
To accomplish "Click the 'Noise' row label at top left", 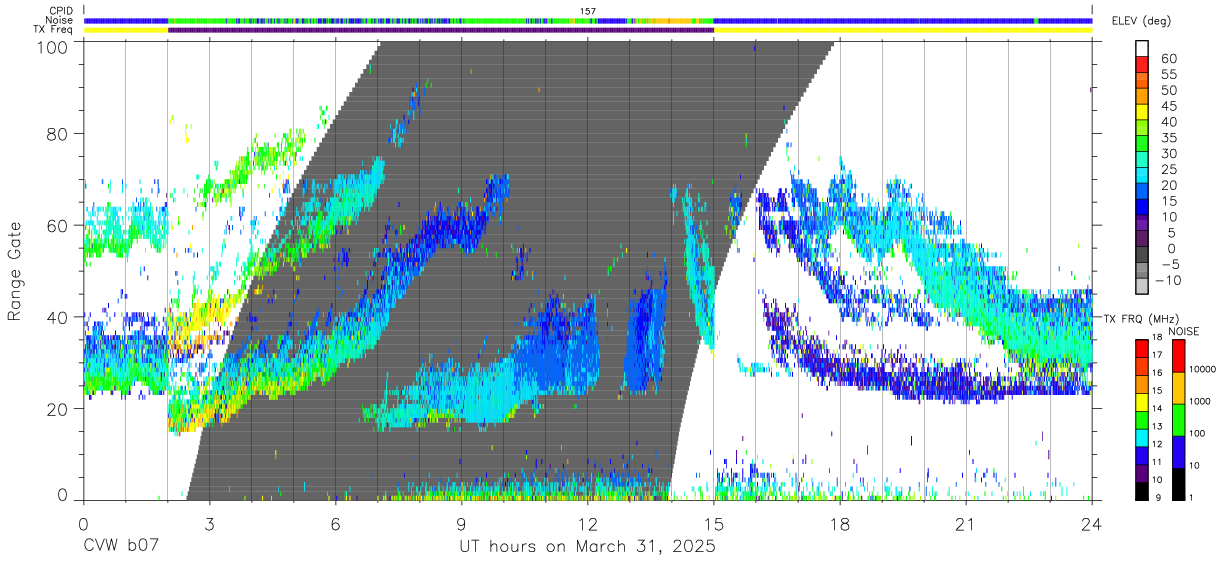I will point(61,20).
